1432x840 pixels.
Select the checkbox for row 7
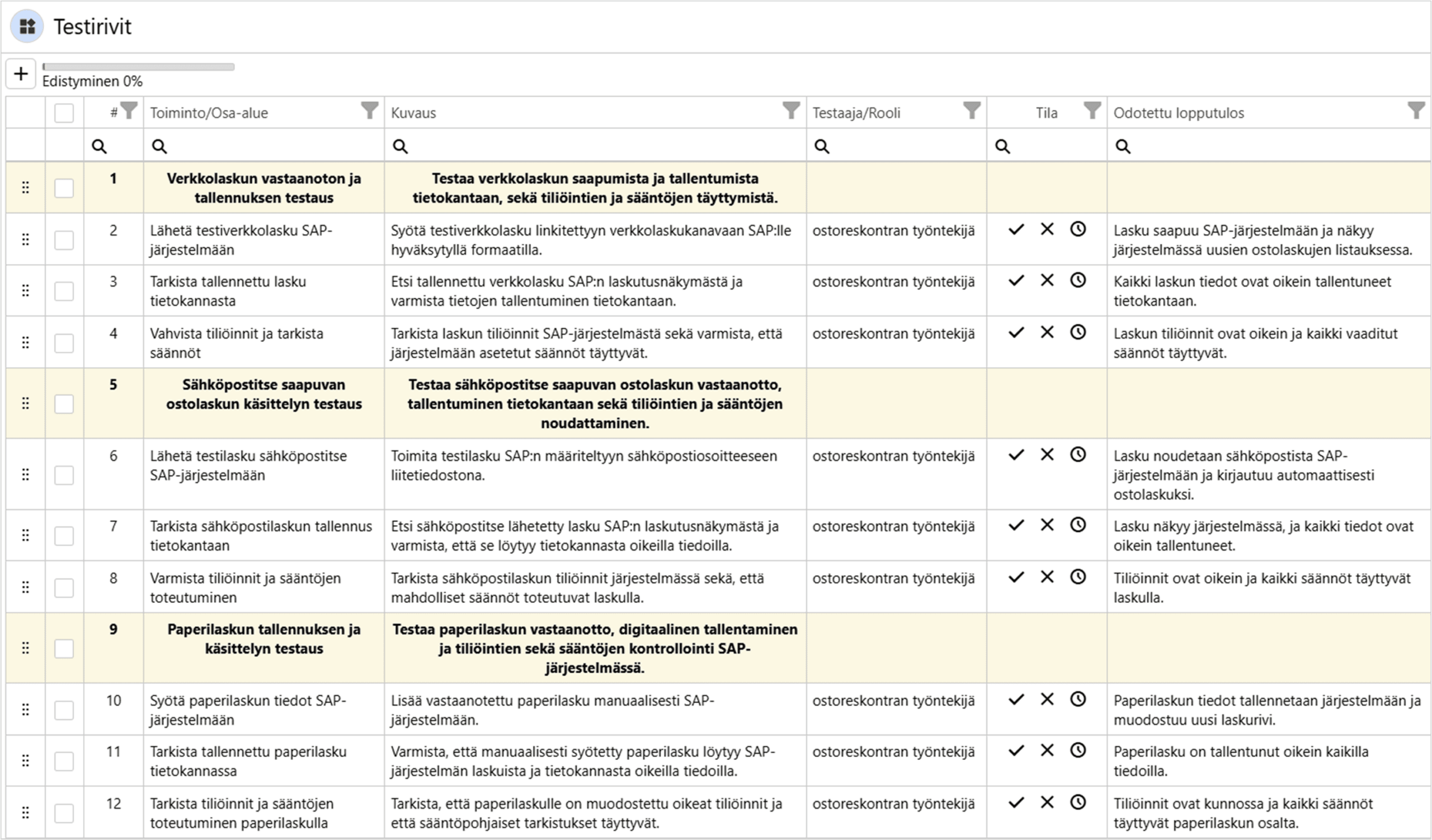point(64,536)
